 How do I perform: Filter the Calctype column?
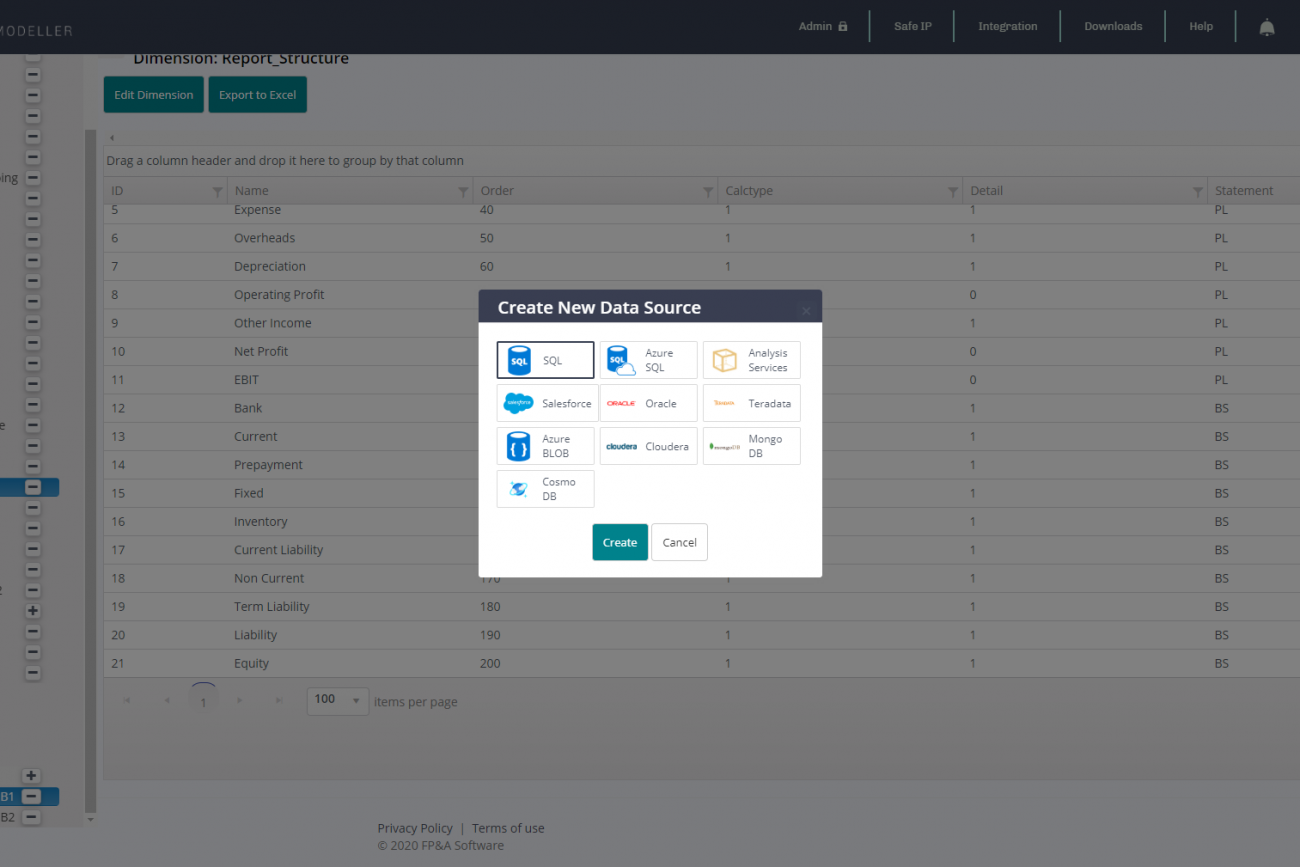pyautogui.click(x=953, y=191)
